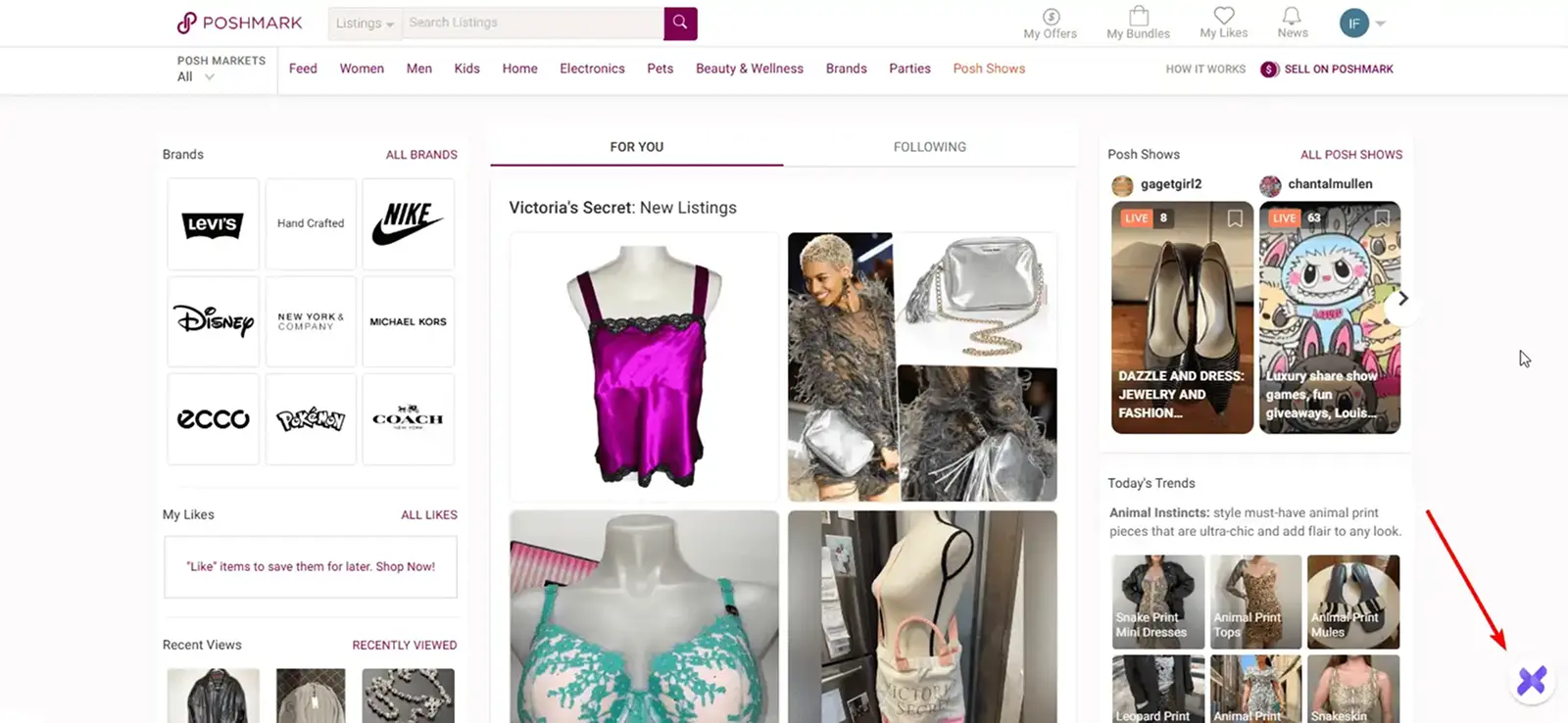
Task: Click the Sell on Poshmark dollar icon
Action: point(1269,70)
